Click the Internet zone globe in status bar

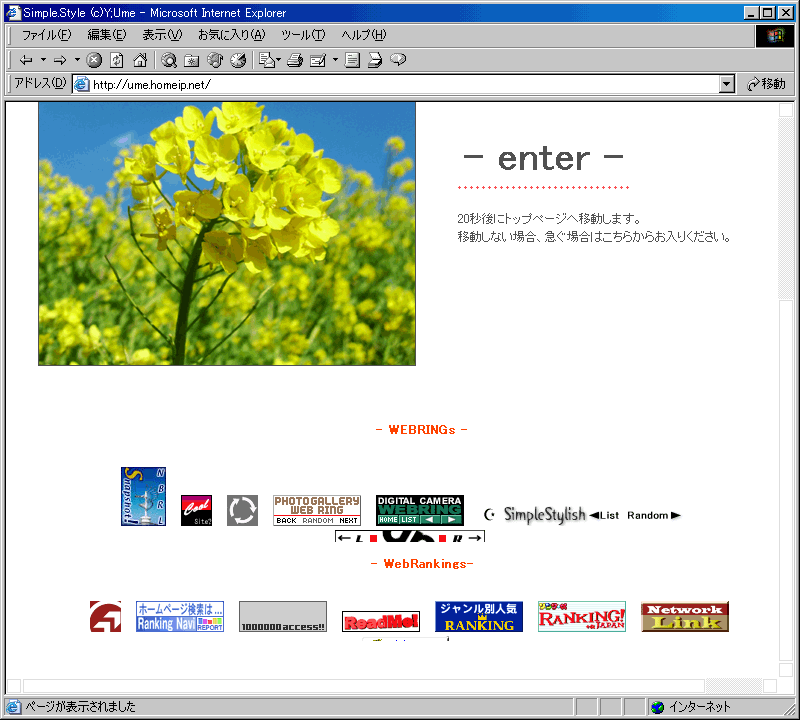pos(658,707)
